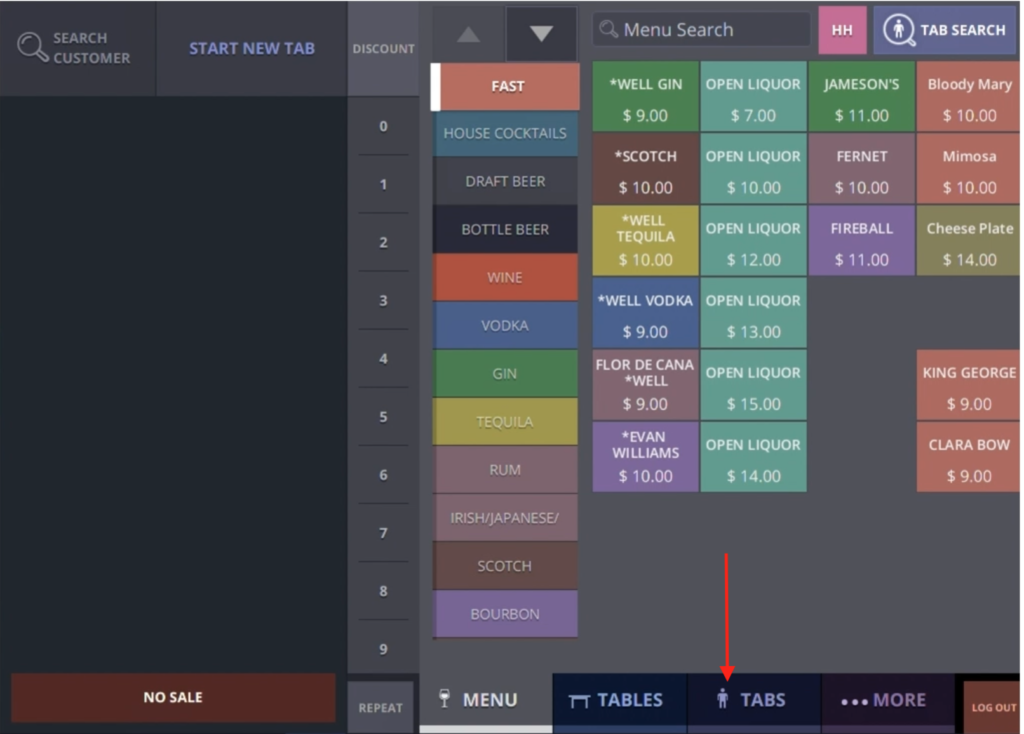The height and width of the screenshot is (734, 1024).
Task: Open the WINE category list
Action: [x=504, y=277]
